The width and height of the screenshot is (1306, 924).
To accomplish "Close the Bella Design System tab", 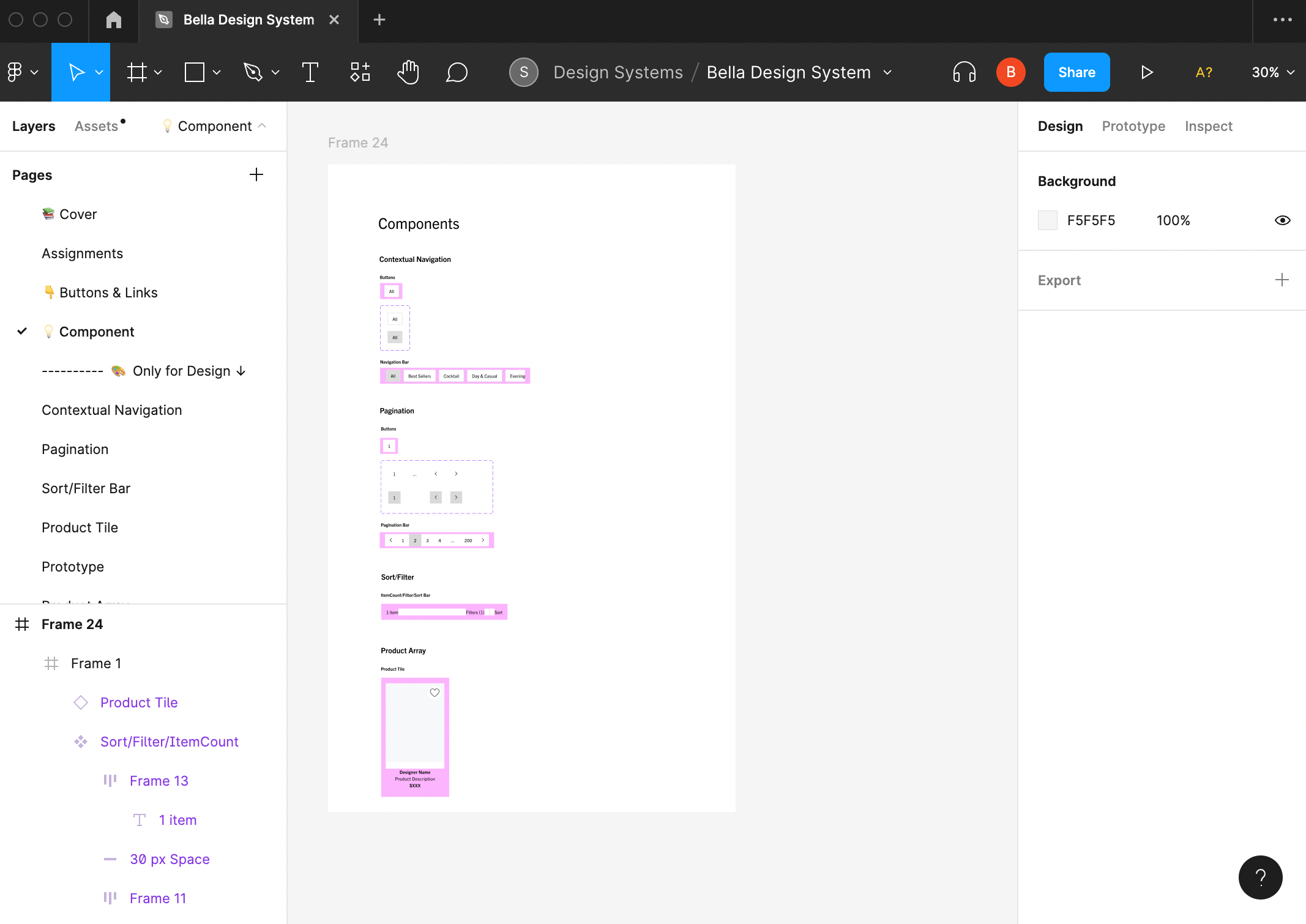I will coord(334,20).
